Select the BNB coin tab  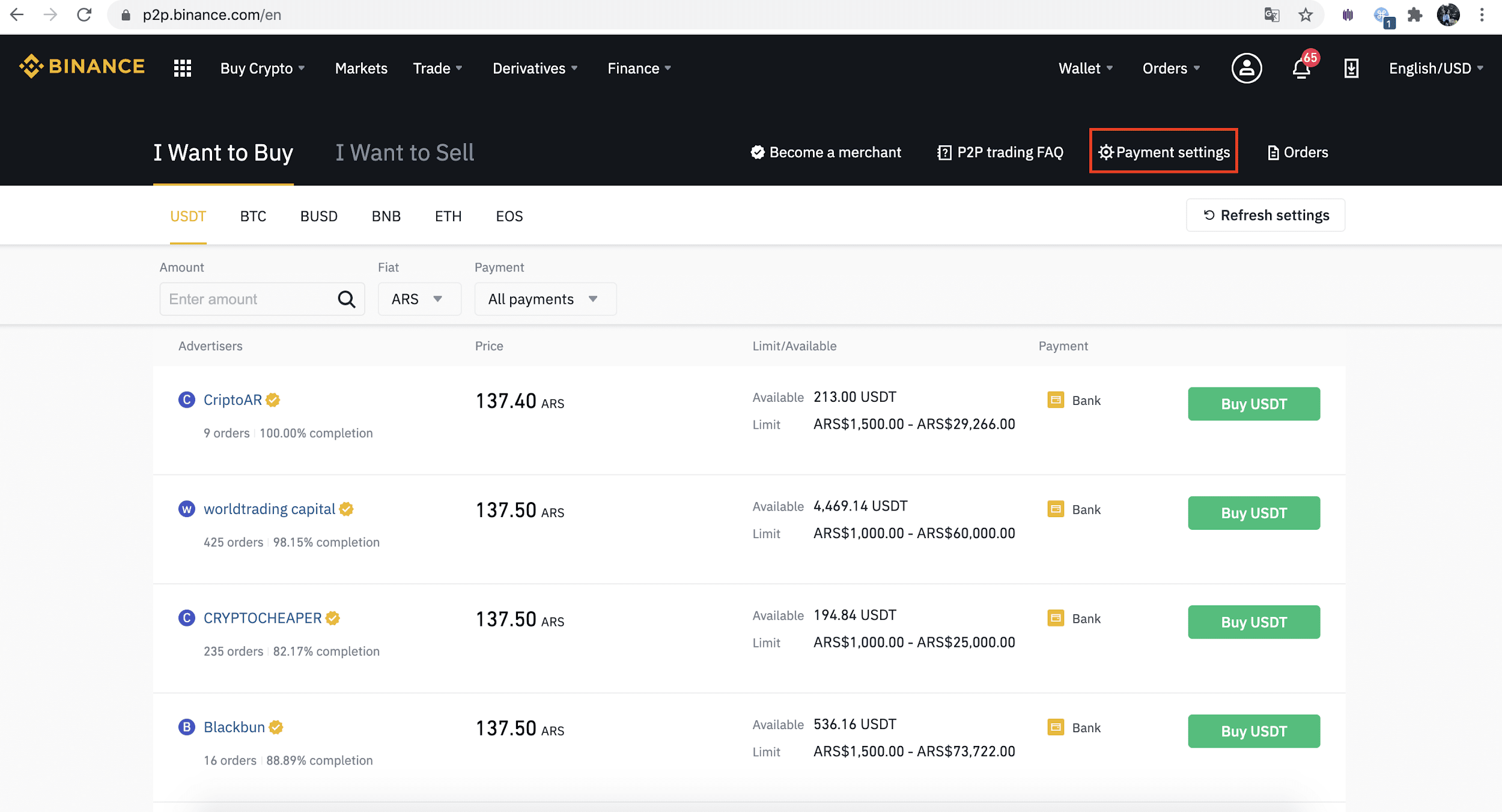coord(386,216)
